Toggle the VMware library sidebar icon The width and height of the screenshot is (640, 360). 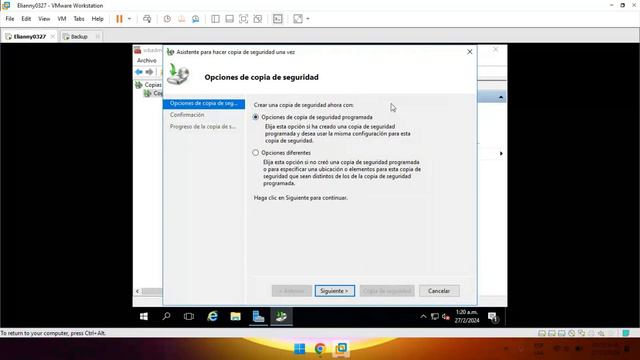click(x=215, y=19)
